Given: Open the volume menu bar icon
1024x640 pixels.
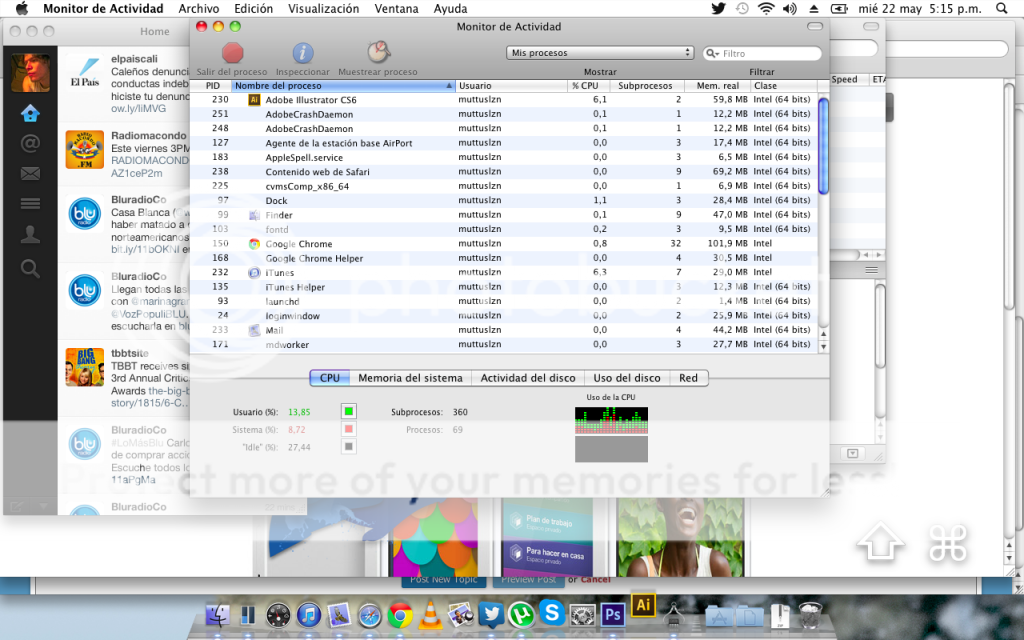Looking at the screenshot, I should coord(790,8).
